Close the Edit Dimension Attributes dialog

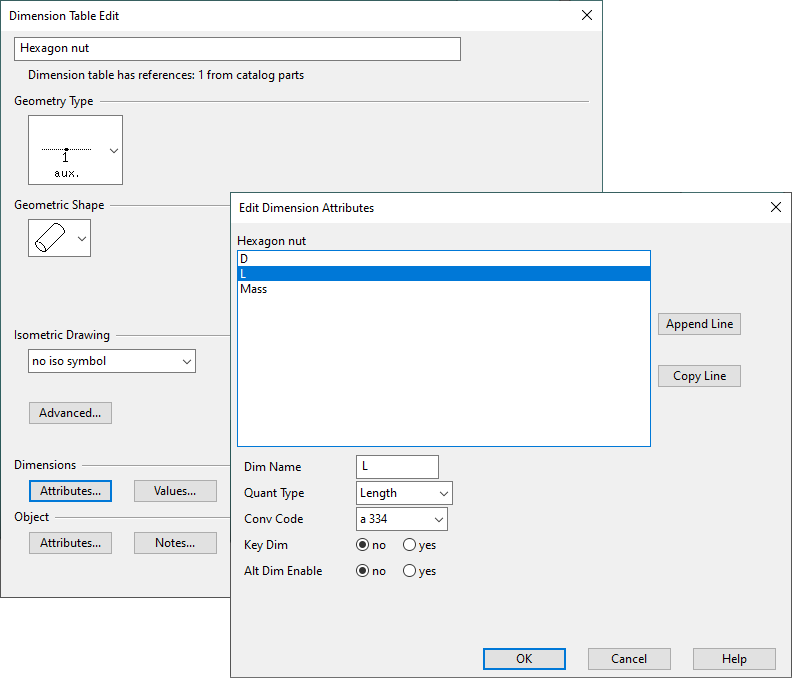point(775,207)
